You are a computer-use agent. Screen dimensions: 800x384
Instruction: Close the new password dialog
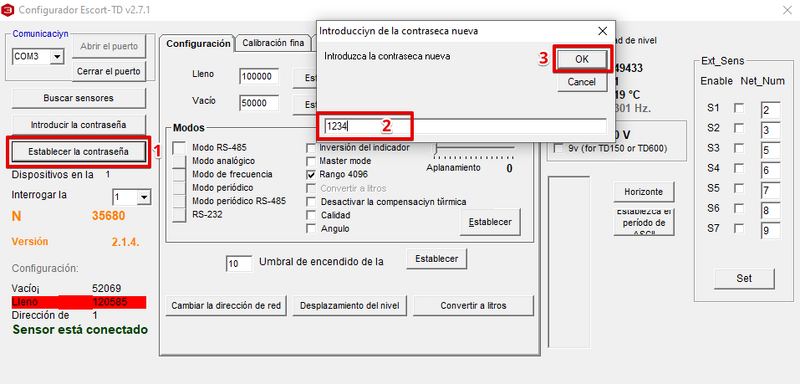click(602, 31)
